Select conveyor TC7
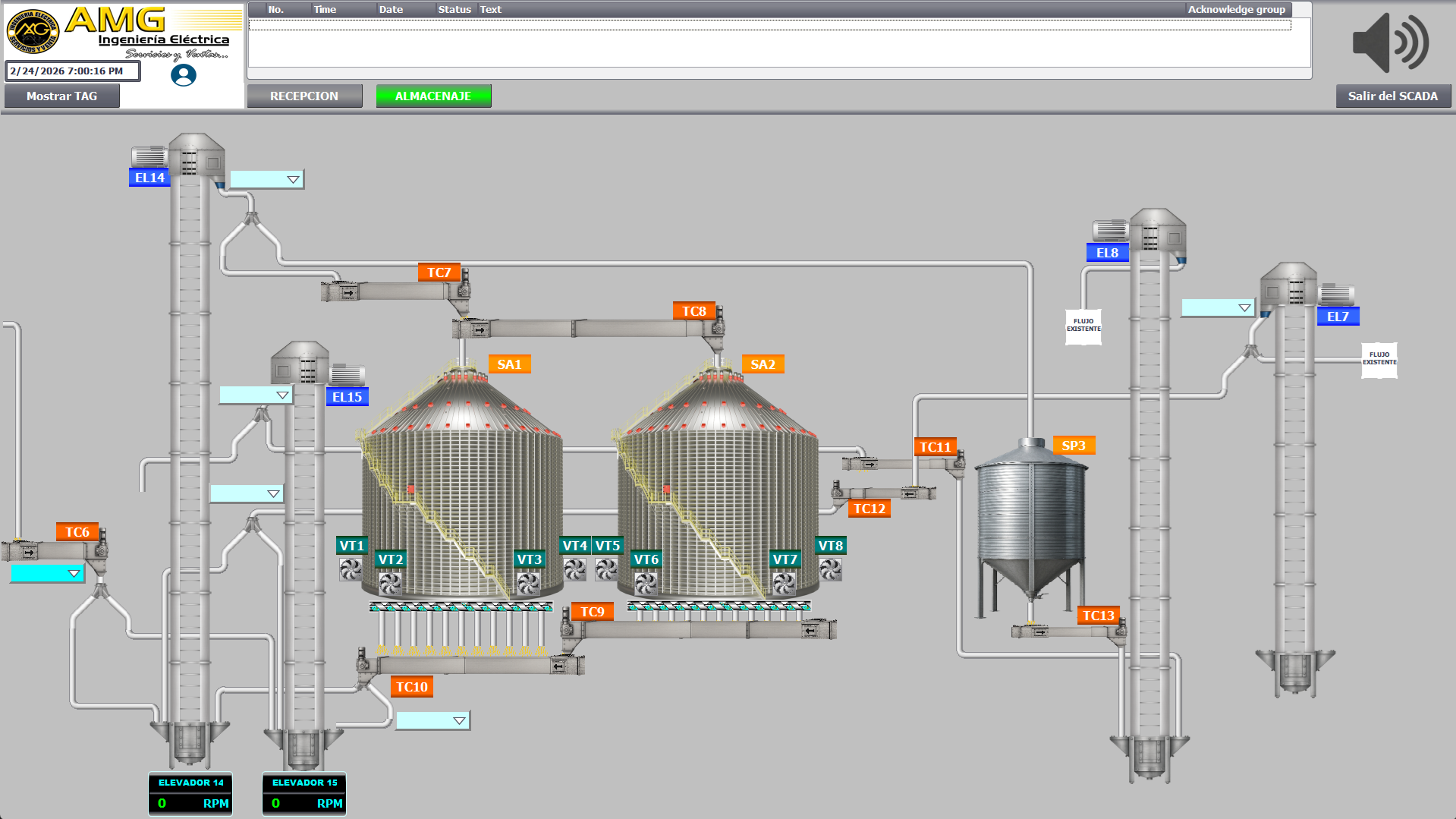This screenshot has width=1456, height=819. tap(439, 271)
